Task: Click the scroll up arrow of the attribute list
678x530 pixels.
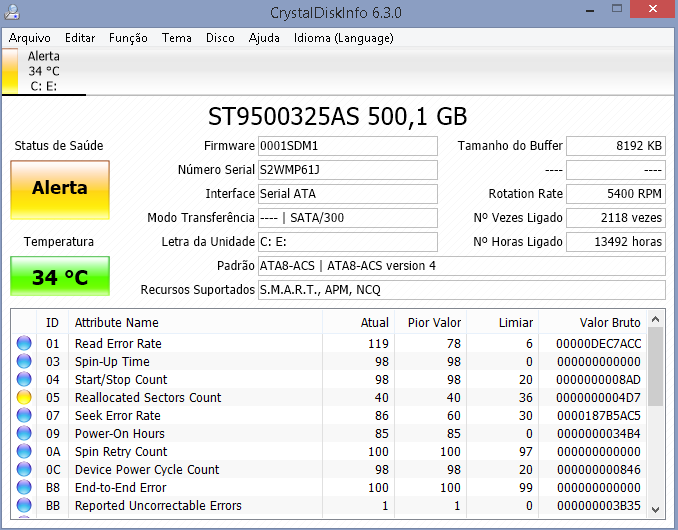Action: pyautogui.click(x=656, y=319)
